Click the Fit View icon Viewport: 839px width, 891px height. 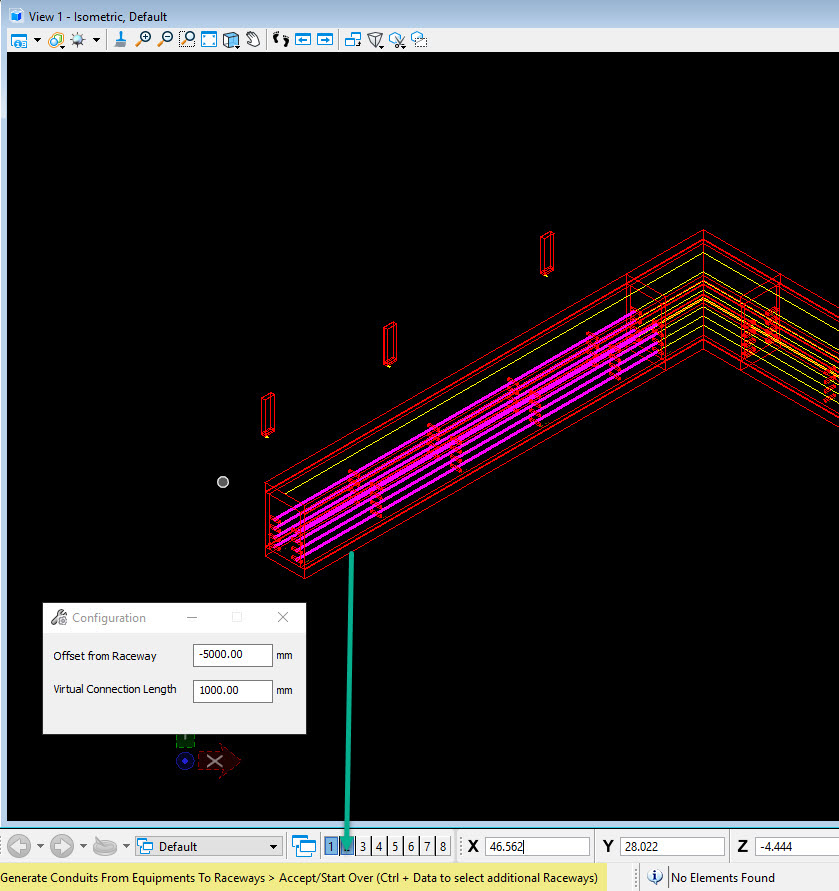coord(209,40)
